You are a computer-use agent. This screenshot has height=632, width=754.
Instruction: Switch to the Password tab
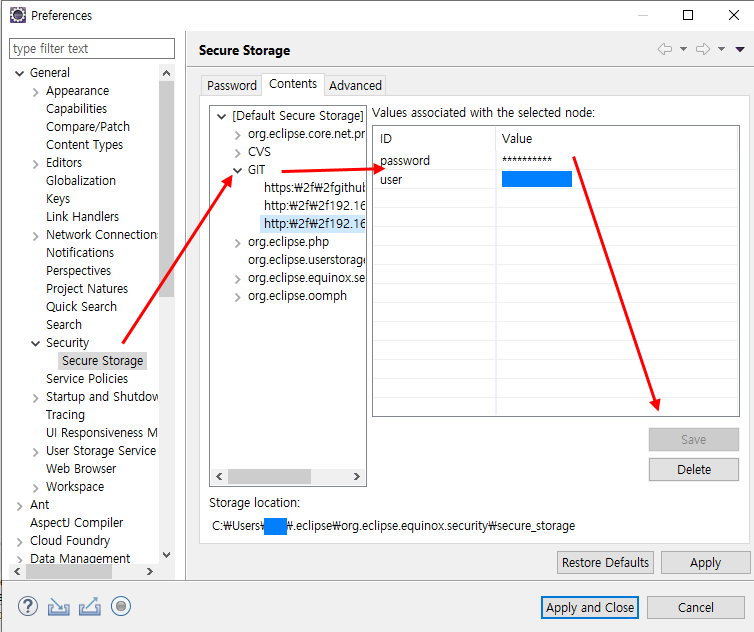(232, 86)
